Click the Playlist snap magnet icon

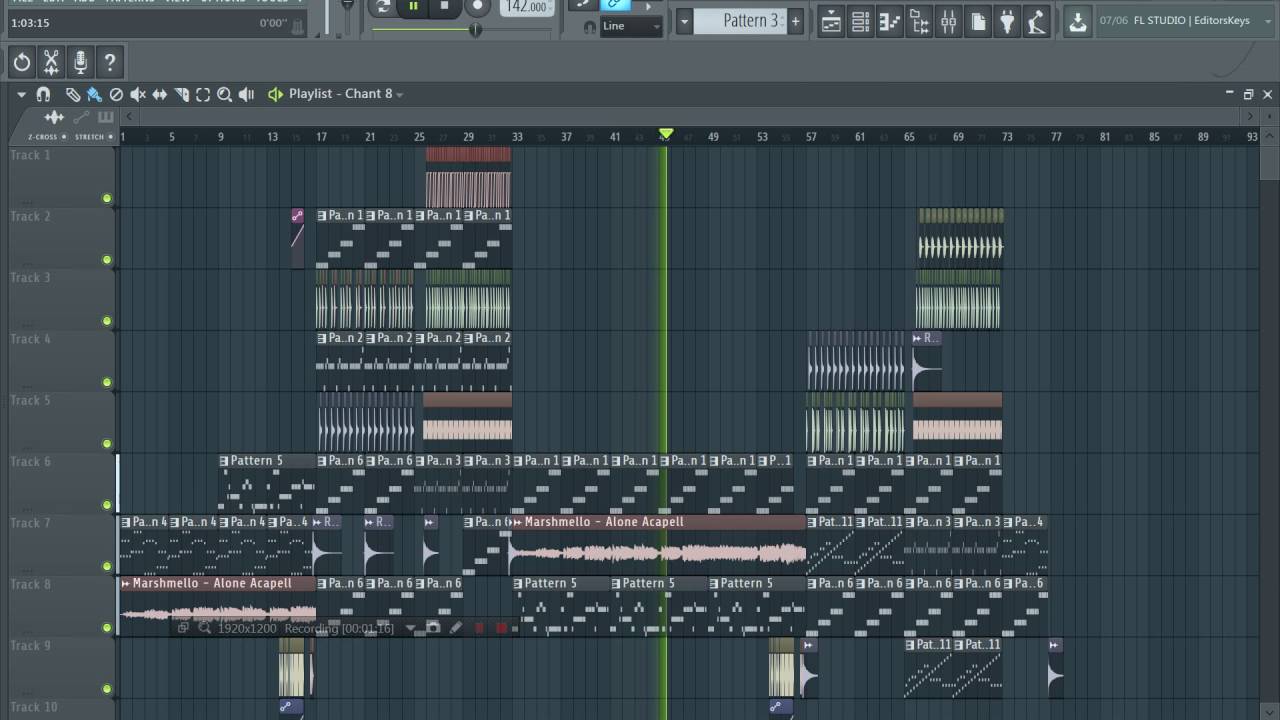pos(43,94)
